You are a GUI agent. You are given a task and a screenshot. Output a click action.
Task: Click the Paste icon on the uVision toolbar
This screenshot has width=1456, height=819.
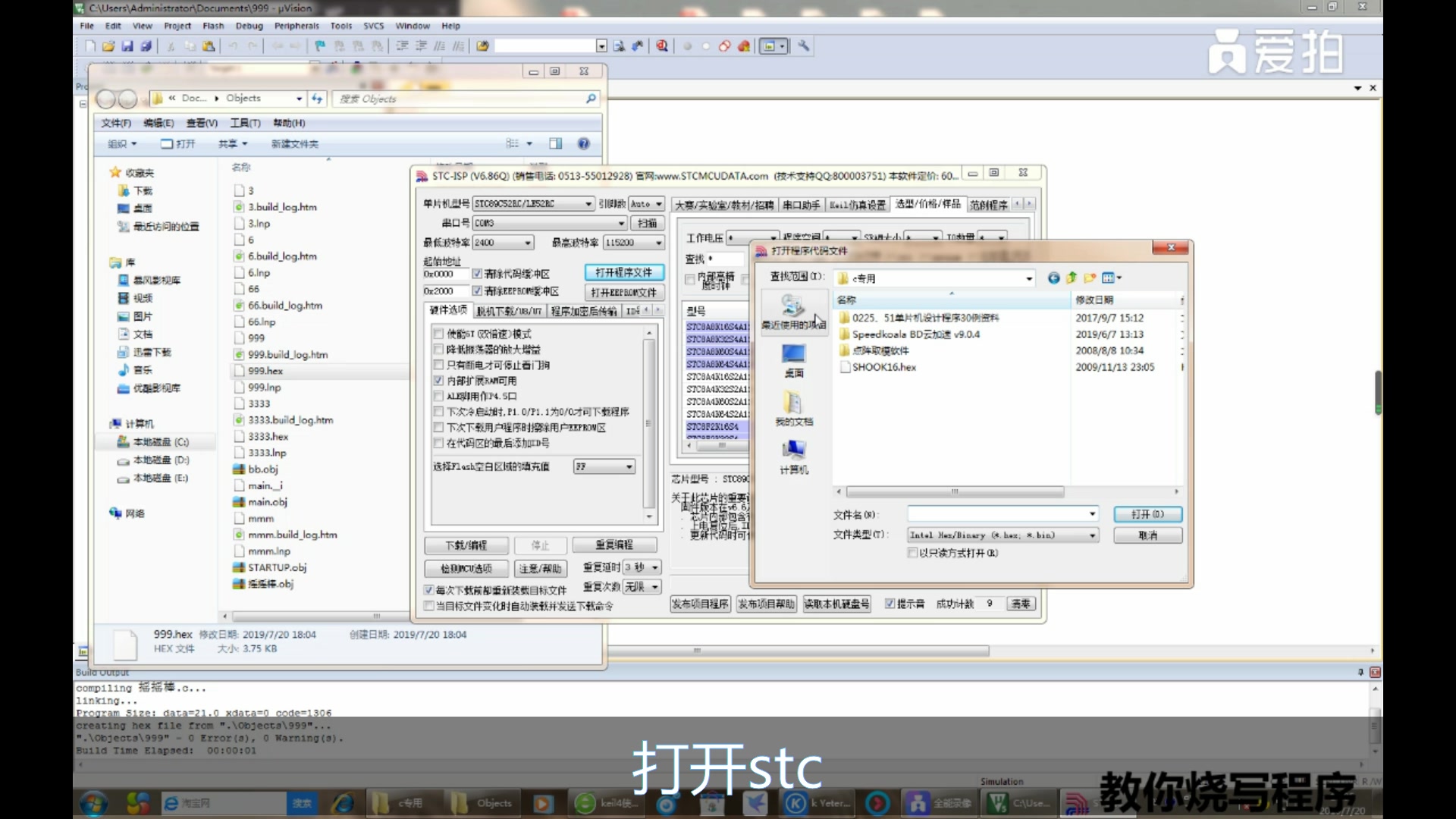(x=210, y=45)
